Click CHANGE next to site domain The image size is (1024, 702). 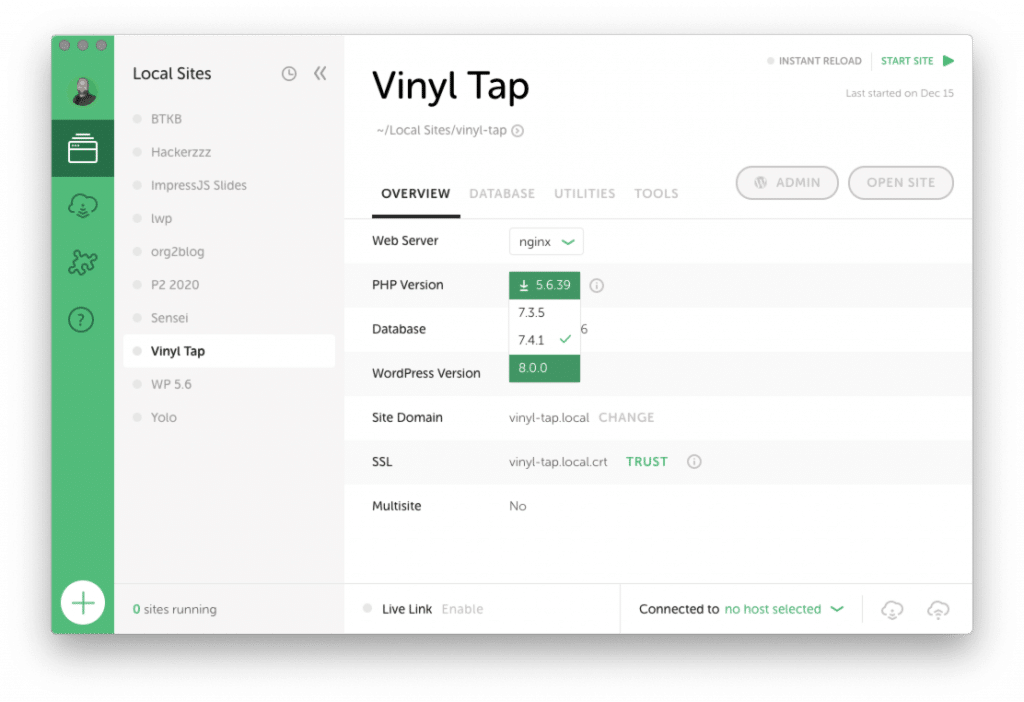click(x=626, y=417)
